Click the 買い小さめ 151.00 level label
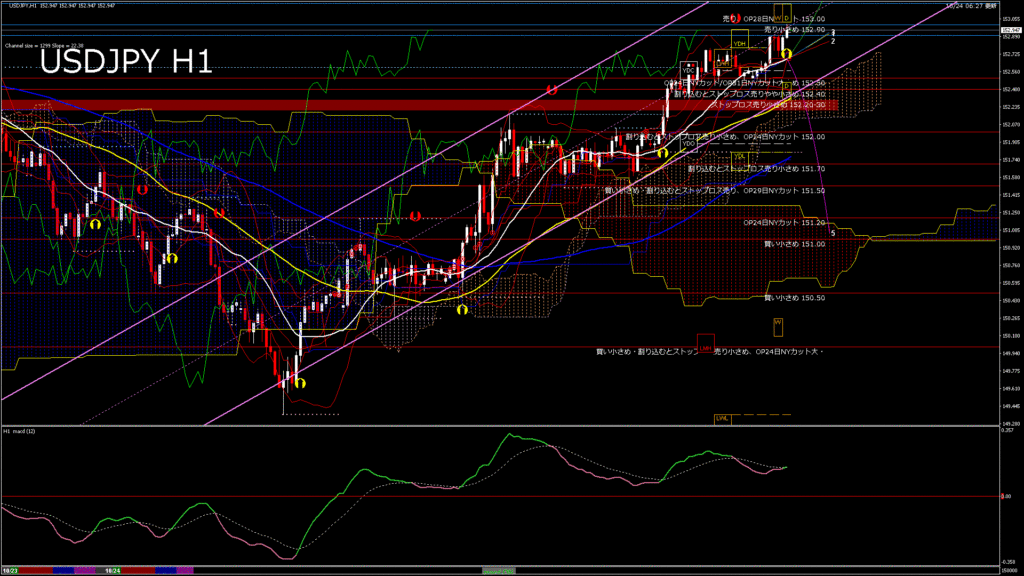Screen dimensions: 1024x576 pos(794,243)
